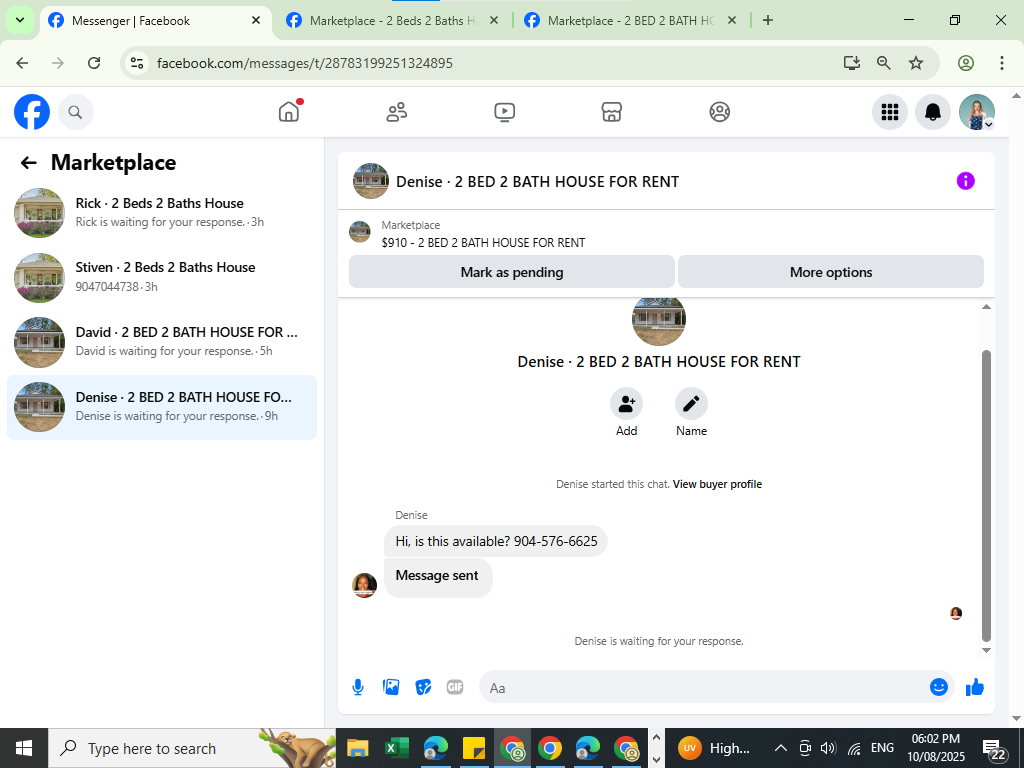The image size is (1024, 768).
Task: Install app icon in address bar
Action: 851,63
